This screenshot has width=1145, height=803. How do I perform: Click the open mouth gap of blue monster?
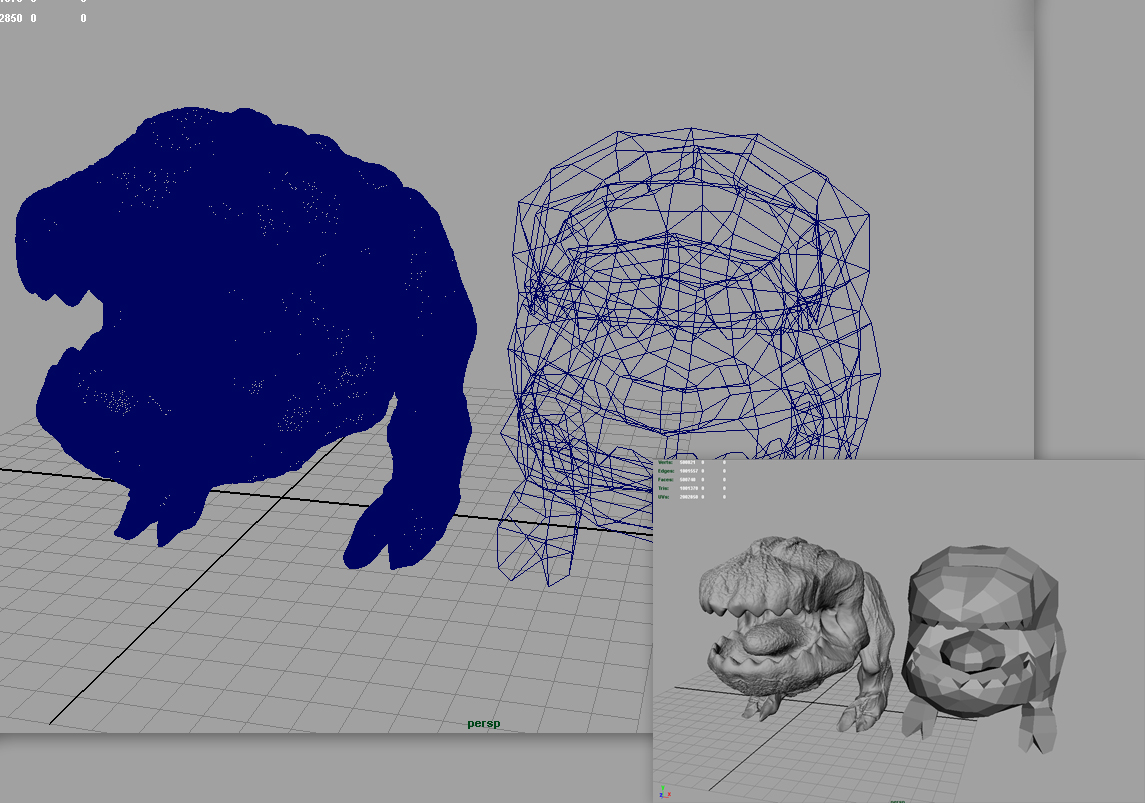[x=85, y=320]
